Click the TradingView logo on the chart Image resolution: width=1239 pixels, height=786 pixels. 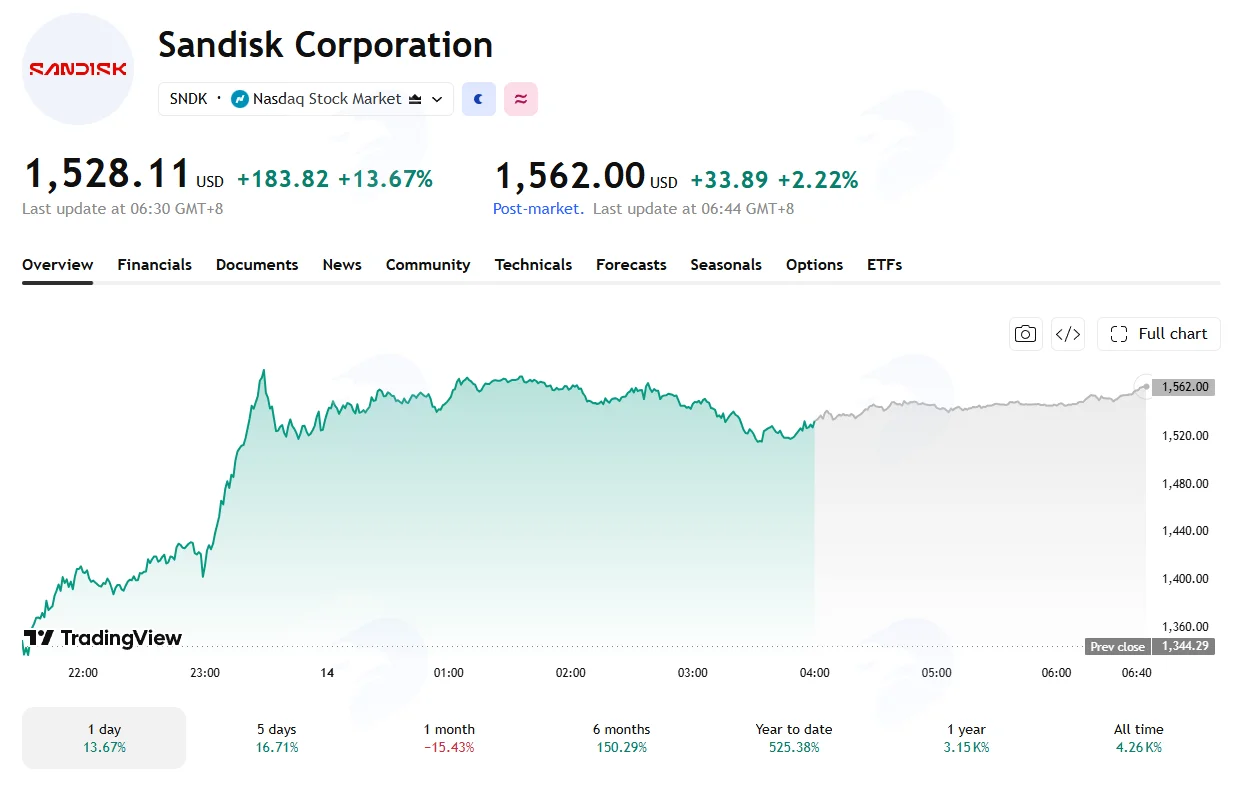pos(103,638)
